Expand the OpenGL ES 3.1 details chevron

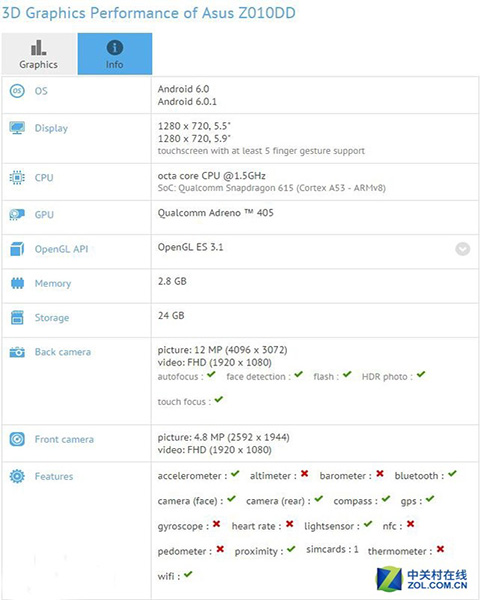[463, 249]
